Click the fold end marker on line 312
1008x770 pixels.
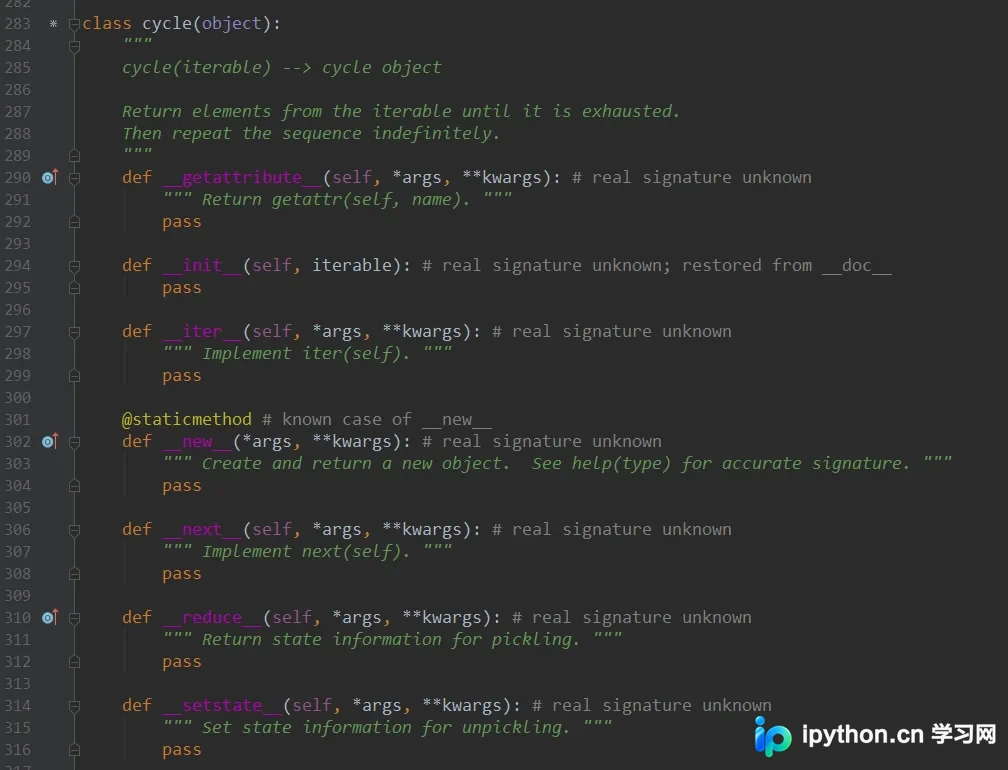point(74,663)
